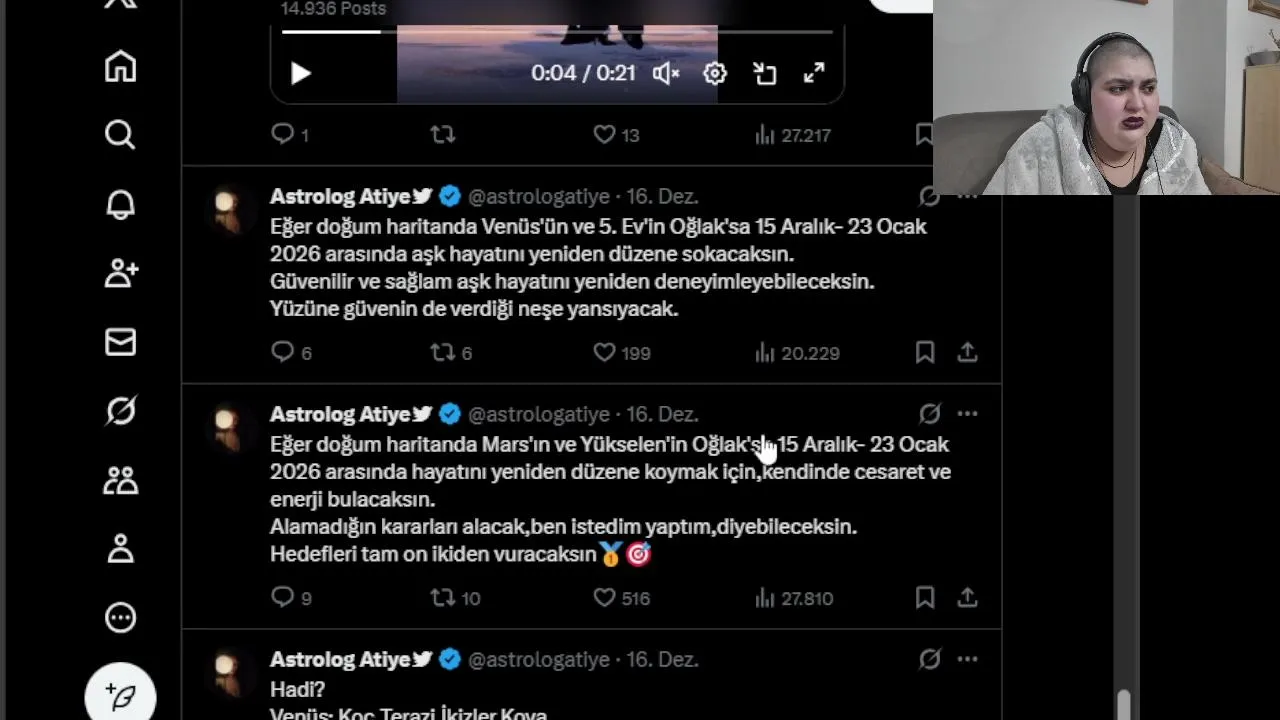
Task: Open share menu of Venüs Oğlak tweet
Action: point(967,352)
